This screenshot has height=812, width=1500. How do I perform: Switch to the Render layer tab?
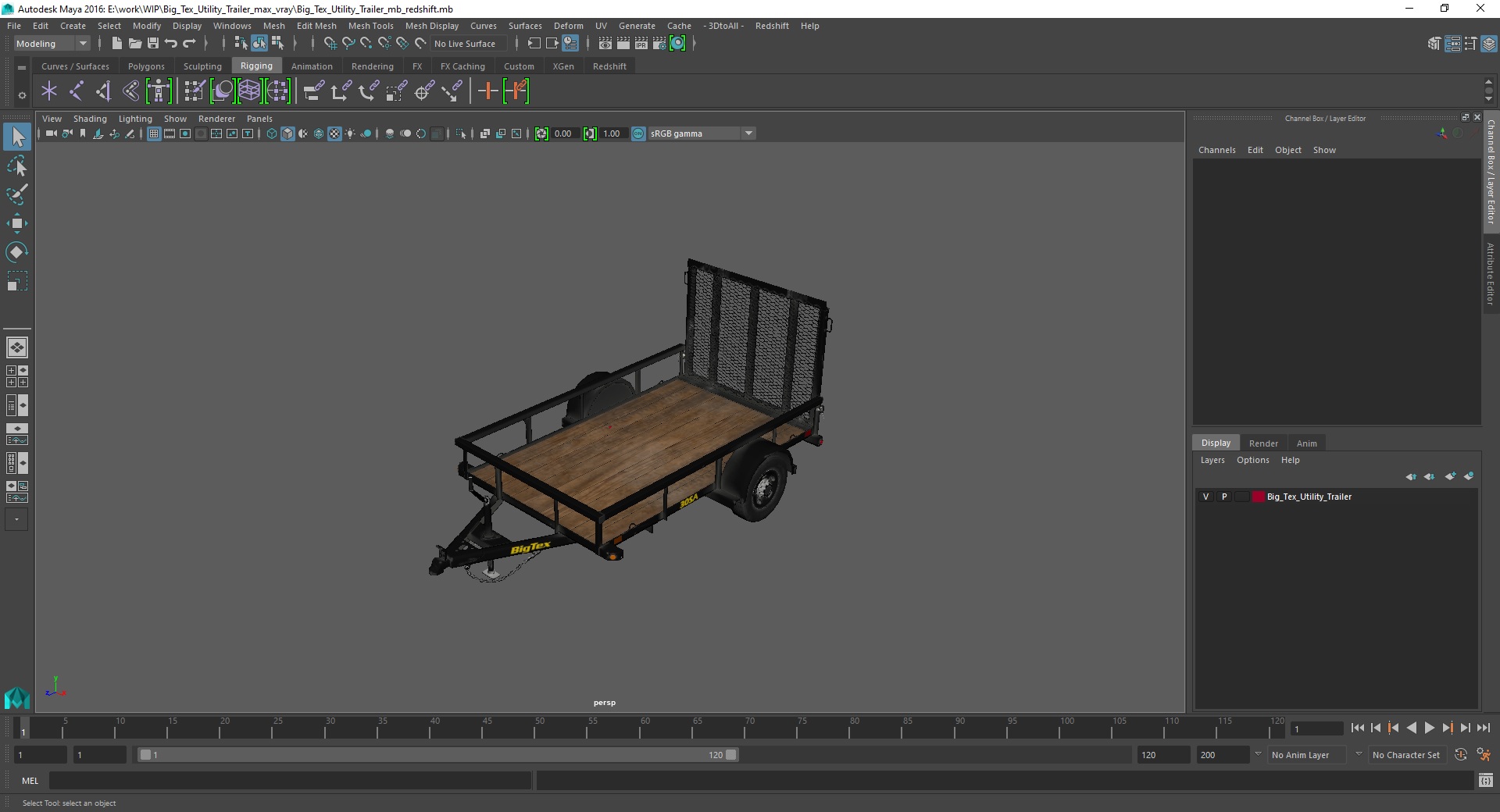1263,443
